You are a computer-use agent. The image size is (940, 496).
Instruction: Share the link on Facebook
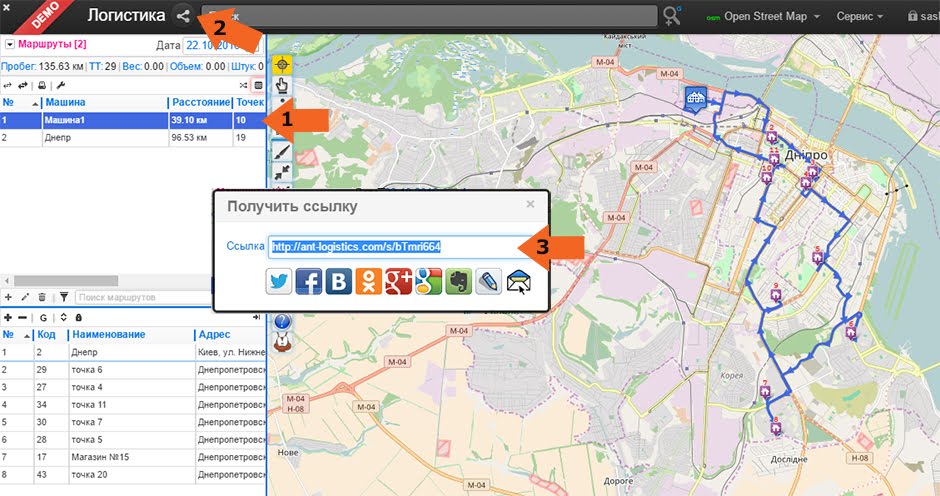click(x=309, y=281)
